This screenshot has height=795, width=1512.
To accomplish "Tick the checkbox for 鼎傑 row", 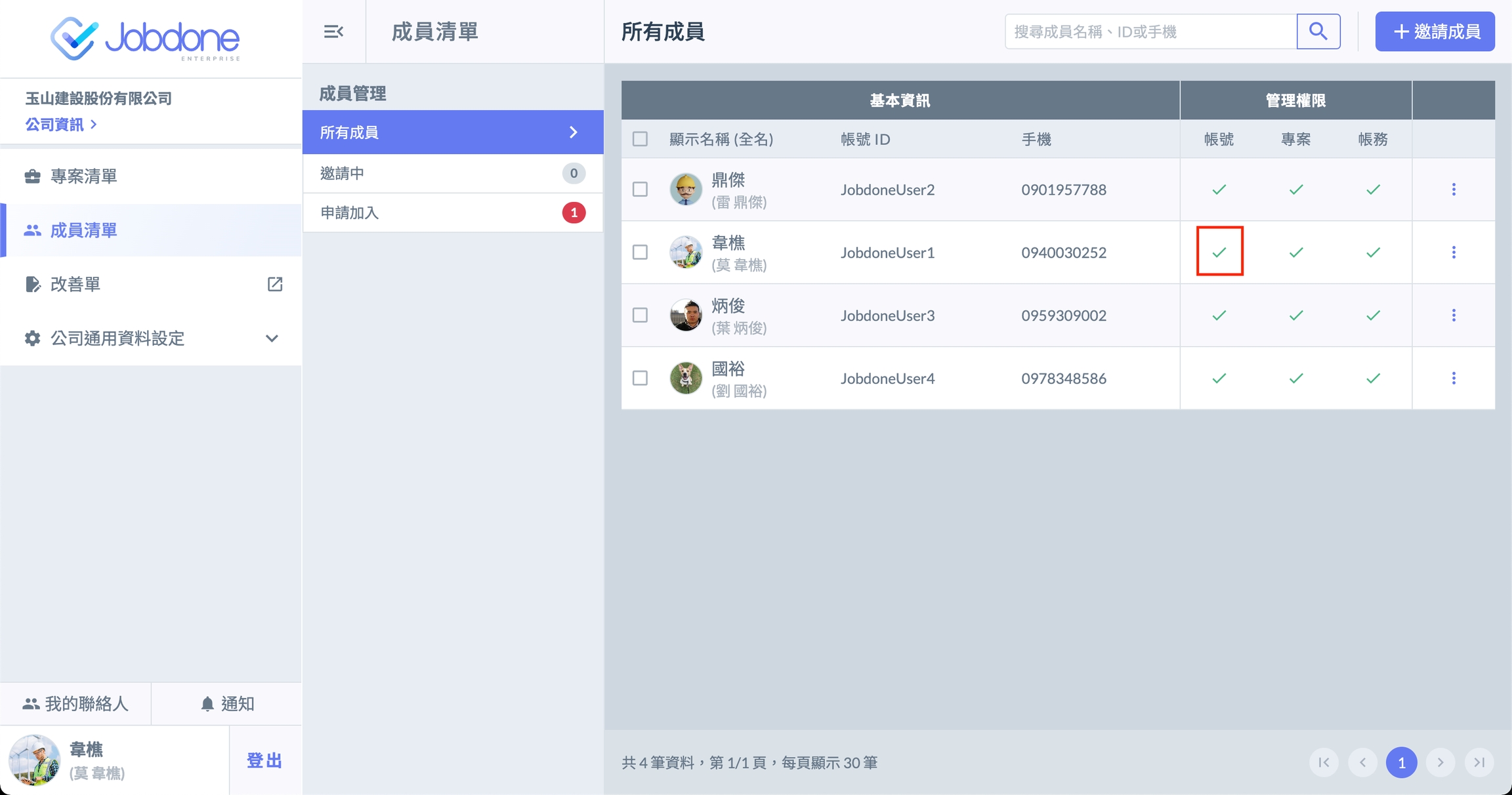I will pyautogui.click(x=640, y=190).
